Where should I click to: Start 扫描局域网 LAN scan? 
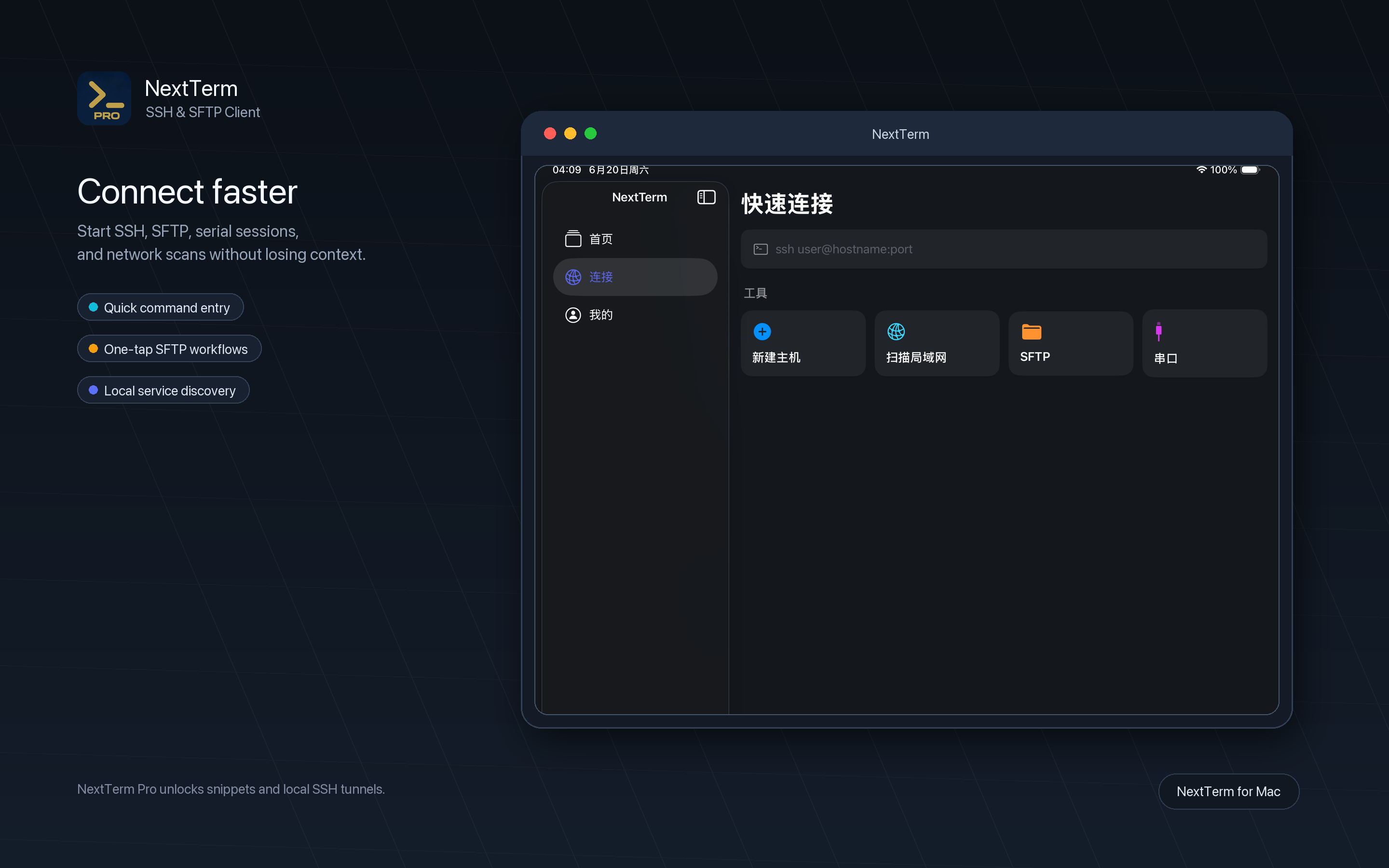point(937,343)
